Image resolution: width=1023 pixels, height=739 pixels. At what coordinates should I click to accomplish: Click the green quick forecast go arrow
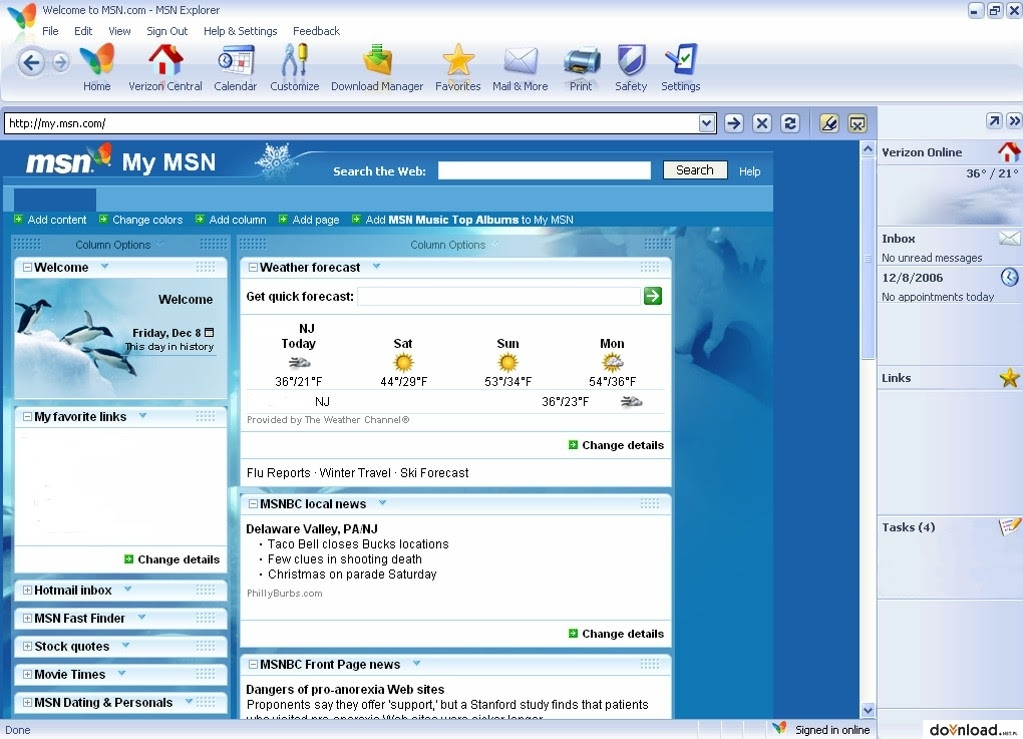pyautogui.click(x=652, y=296)
